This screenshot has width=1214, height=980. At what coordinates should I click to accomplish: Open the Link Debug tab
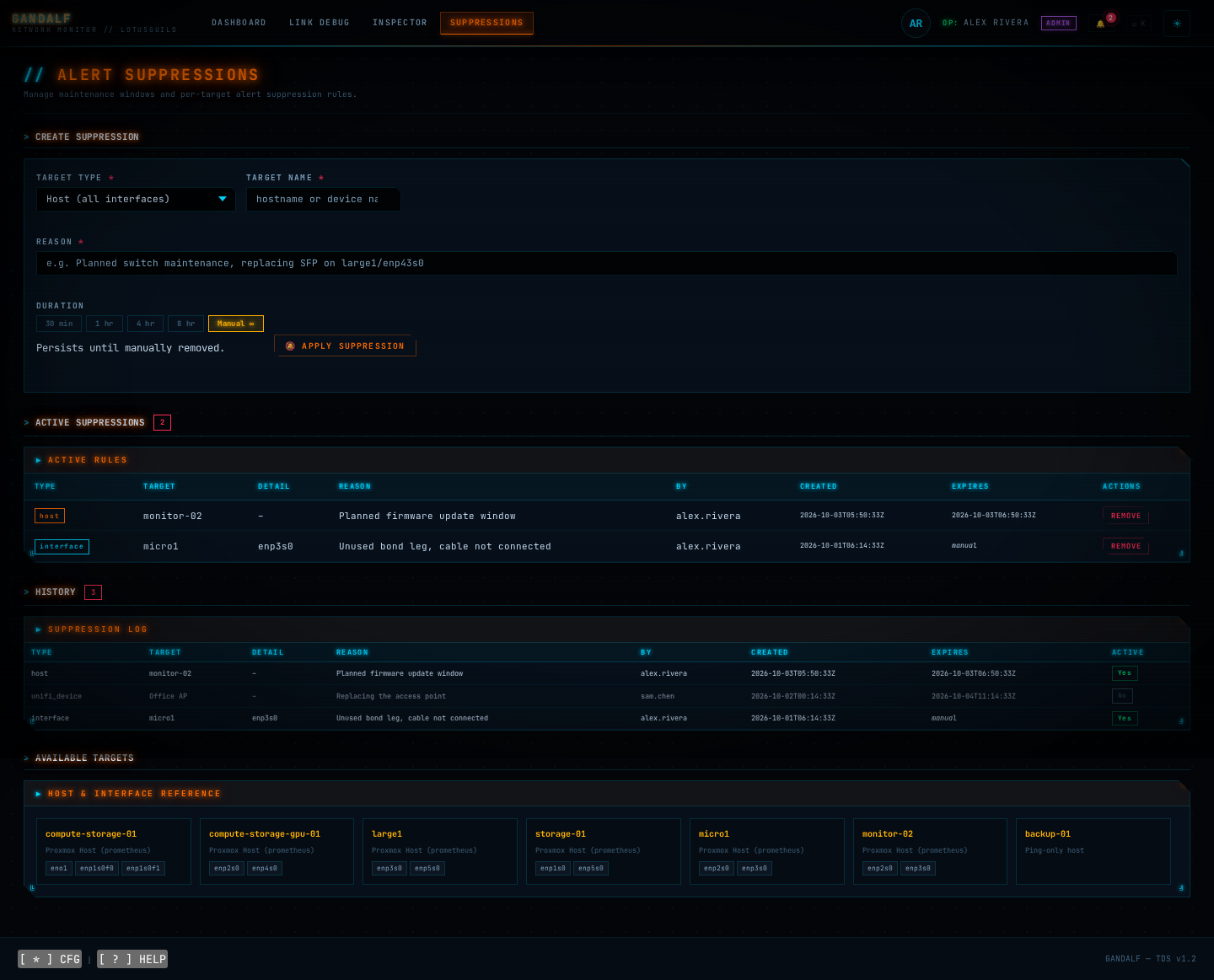(320, 23)
